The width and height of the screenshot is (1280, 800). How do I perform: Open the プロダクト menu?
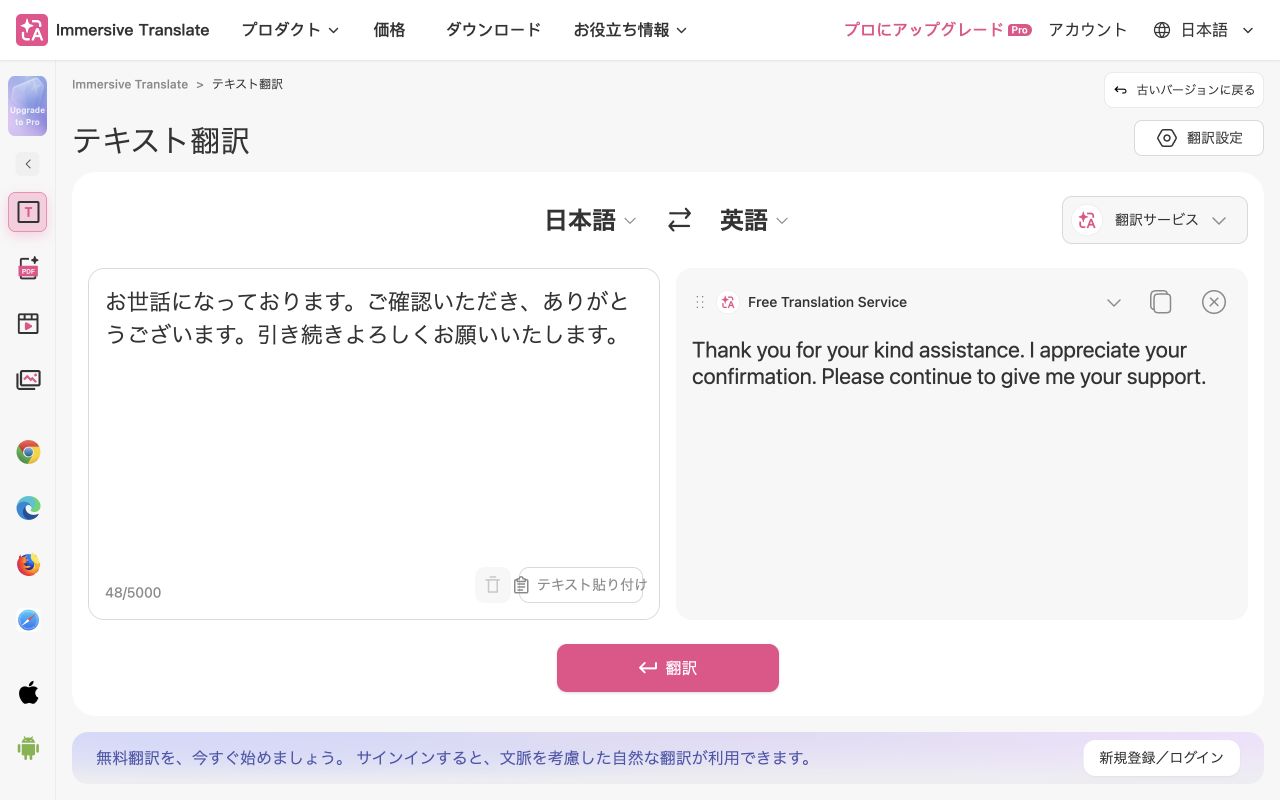[290, 30]
